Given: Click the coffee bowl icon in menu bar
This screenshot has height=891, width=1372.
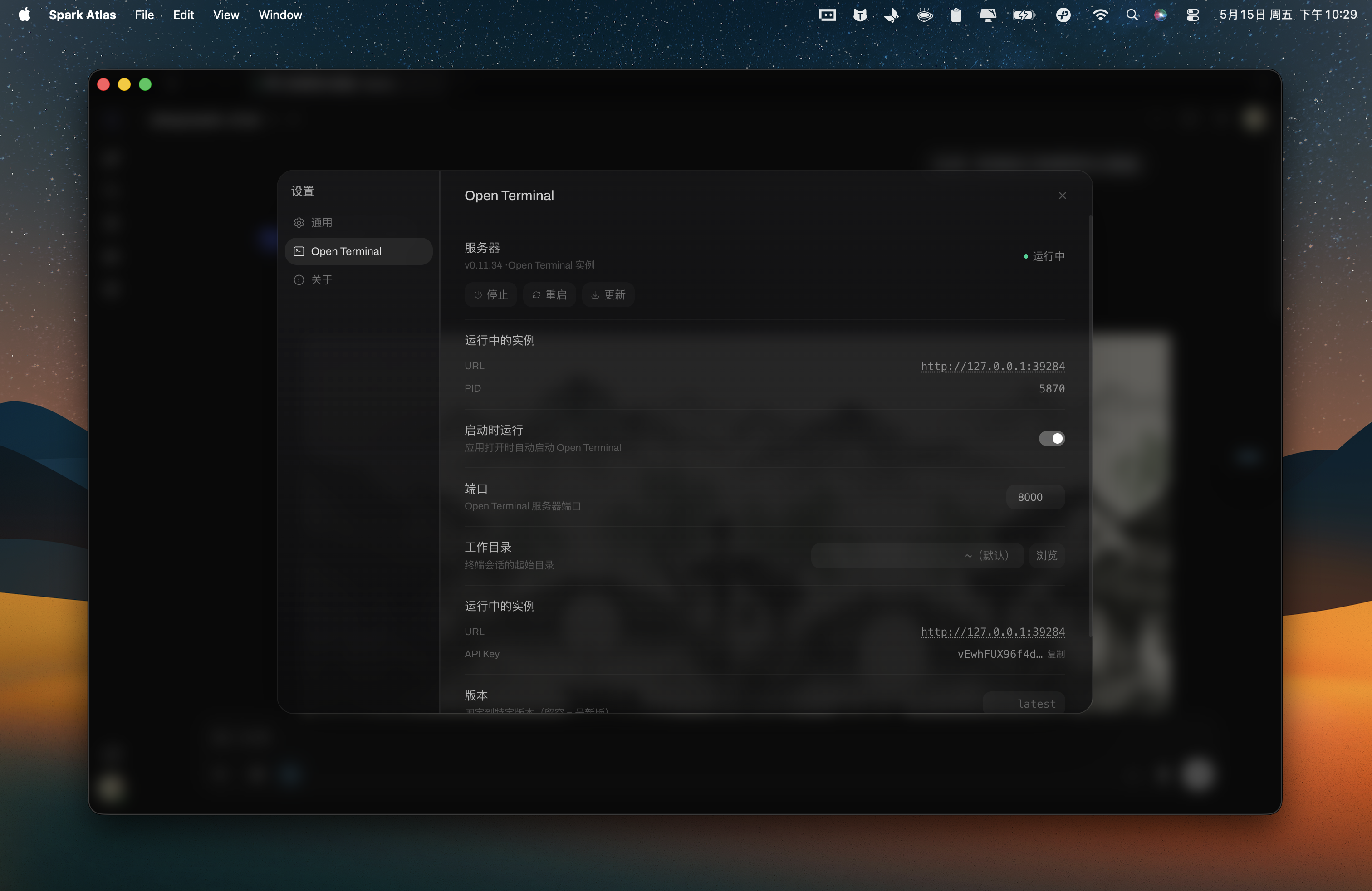Looking at the screenshot, I should (925, 15).
